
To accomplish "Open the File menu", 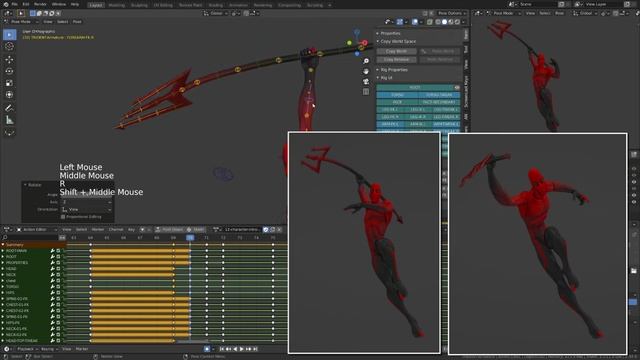I will 14,4.
